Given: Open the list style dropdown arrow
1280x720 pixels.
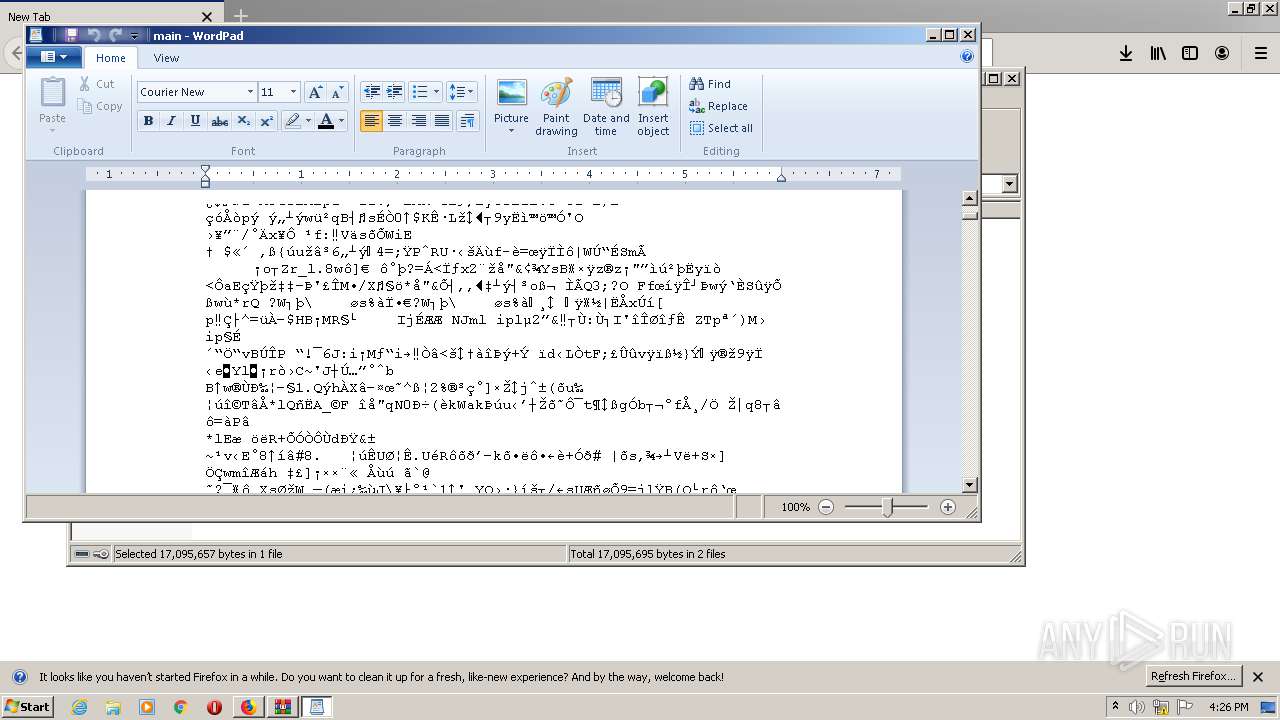Looking at the screenshot, I should [x=436, y=92].
